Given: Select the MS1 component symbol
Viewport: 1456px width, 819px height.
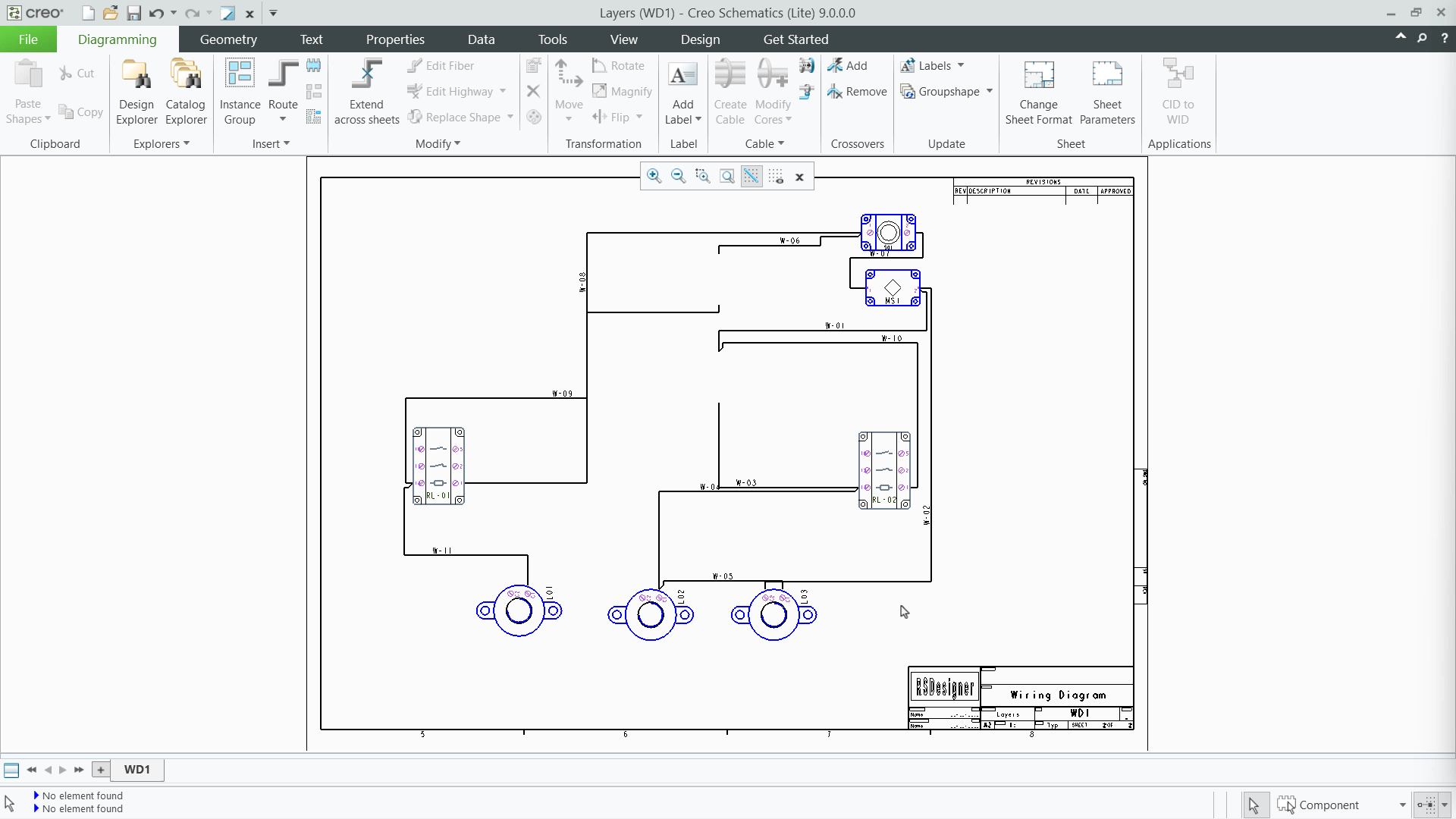Looking at the screenshot, I should pyautogui.click(x=893, y=288).
